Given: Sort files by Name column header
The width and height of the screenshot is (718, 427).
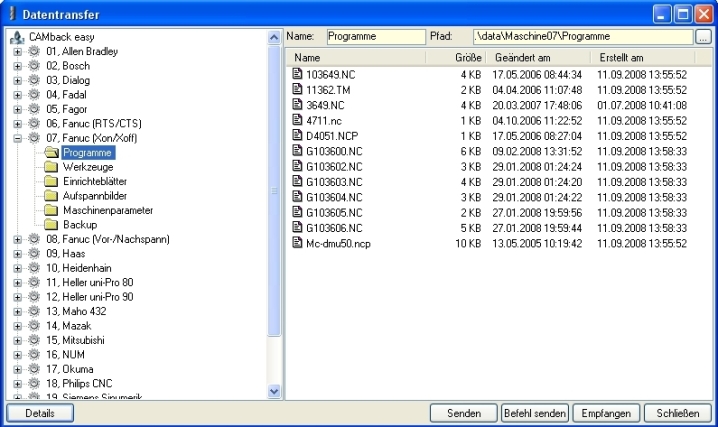Looking at the screenshot, I should (365, 58).
